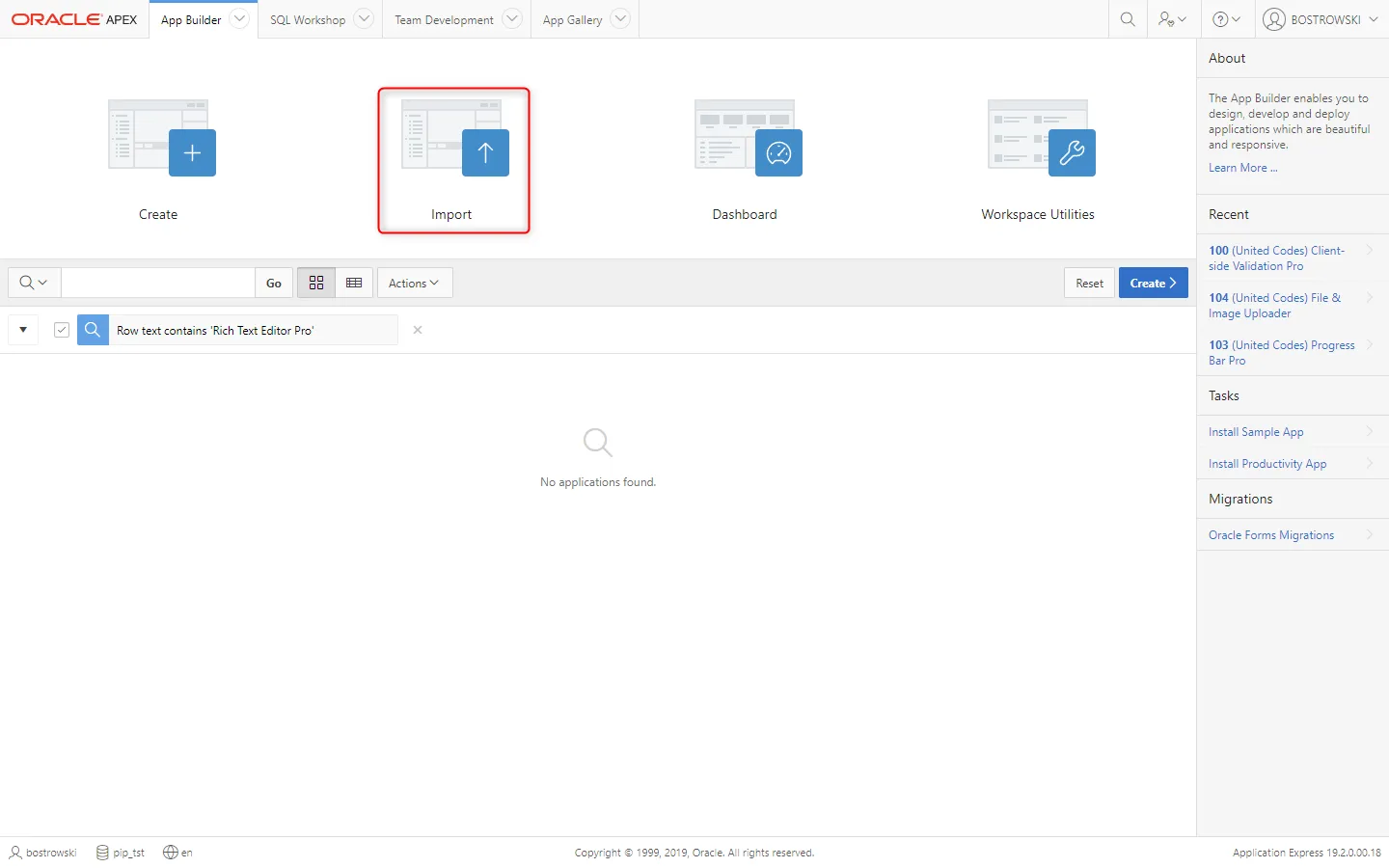Open Oracle Forms Migrations link
This screenshot has height=868, width=1389.
tap(1271, 535)
